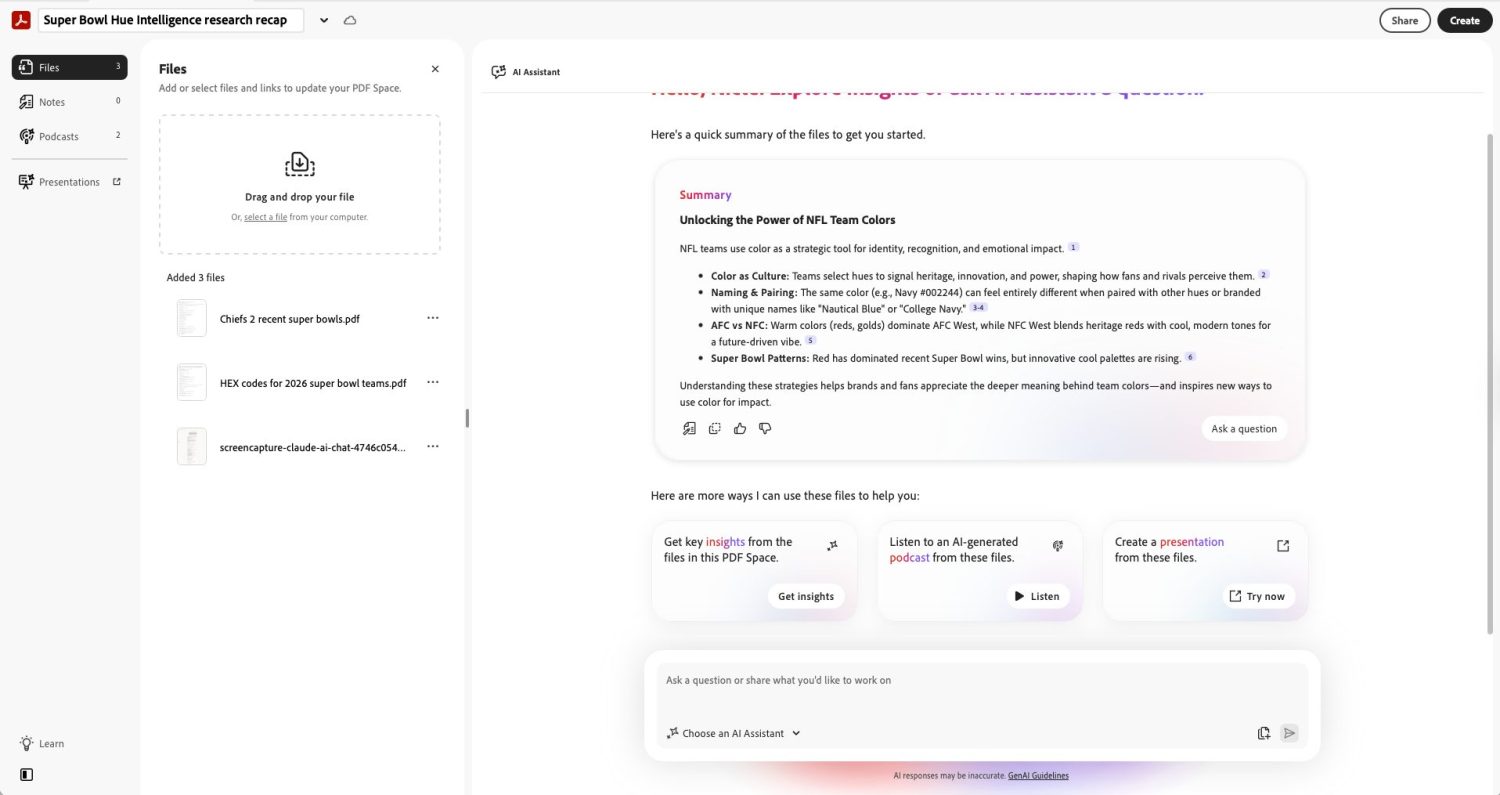The width and height of the screenshot is (1500, 795).
Task: Click 'Added 3 files' label
Action: click(196, 278)
